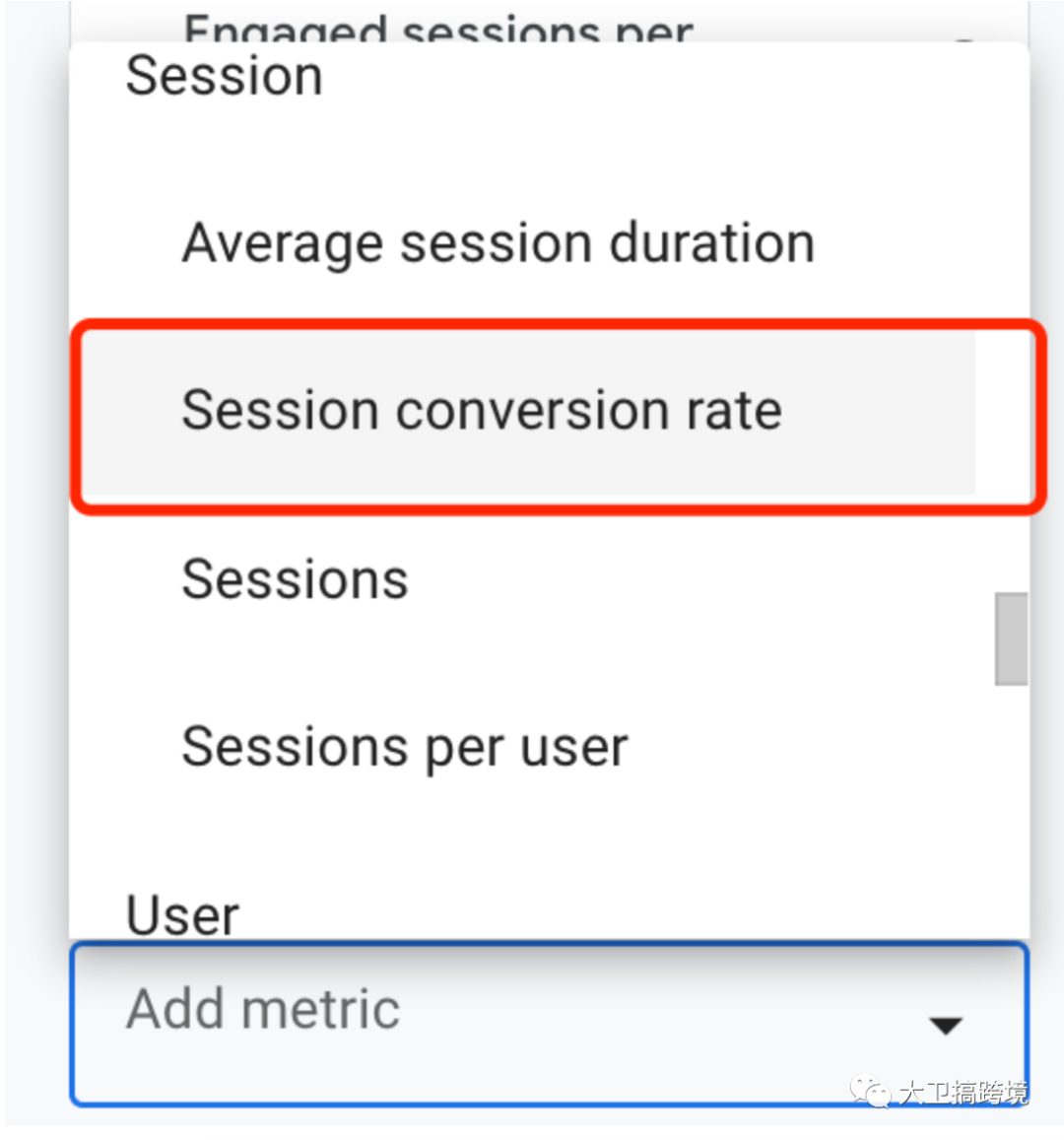Choose the highlighted Session conversion rate option
This screenshot has width=1064, height=1140.
(x=481, y=410)
